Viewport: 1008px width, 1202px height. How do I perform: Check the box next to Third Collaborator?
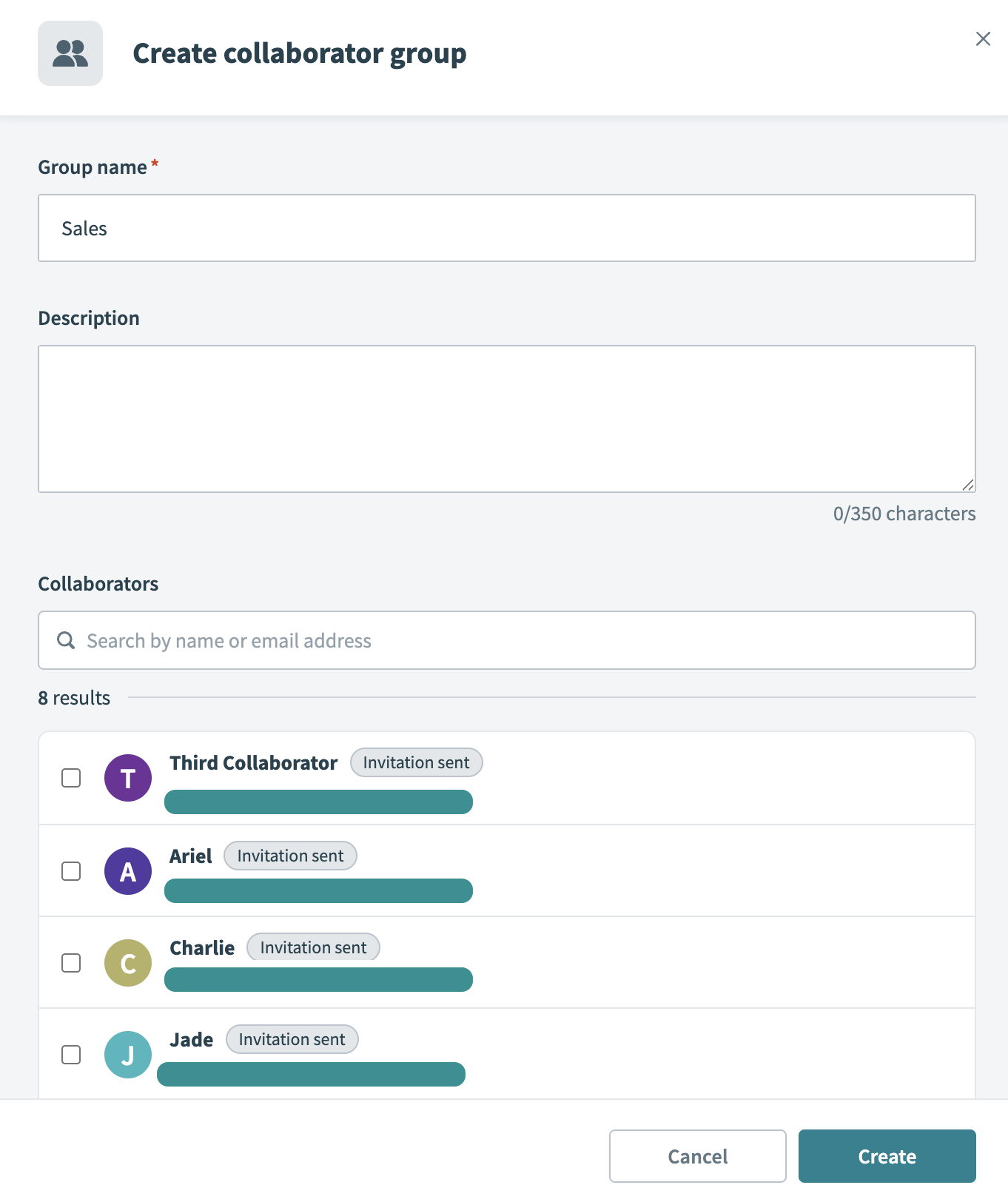[x=71, y=777]
